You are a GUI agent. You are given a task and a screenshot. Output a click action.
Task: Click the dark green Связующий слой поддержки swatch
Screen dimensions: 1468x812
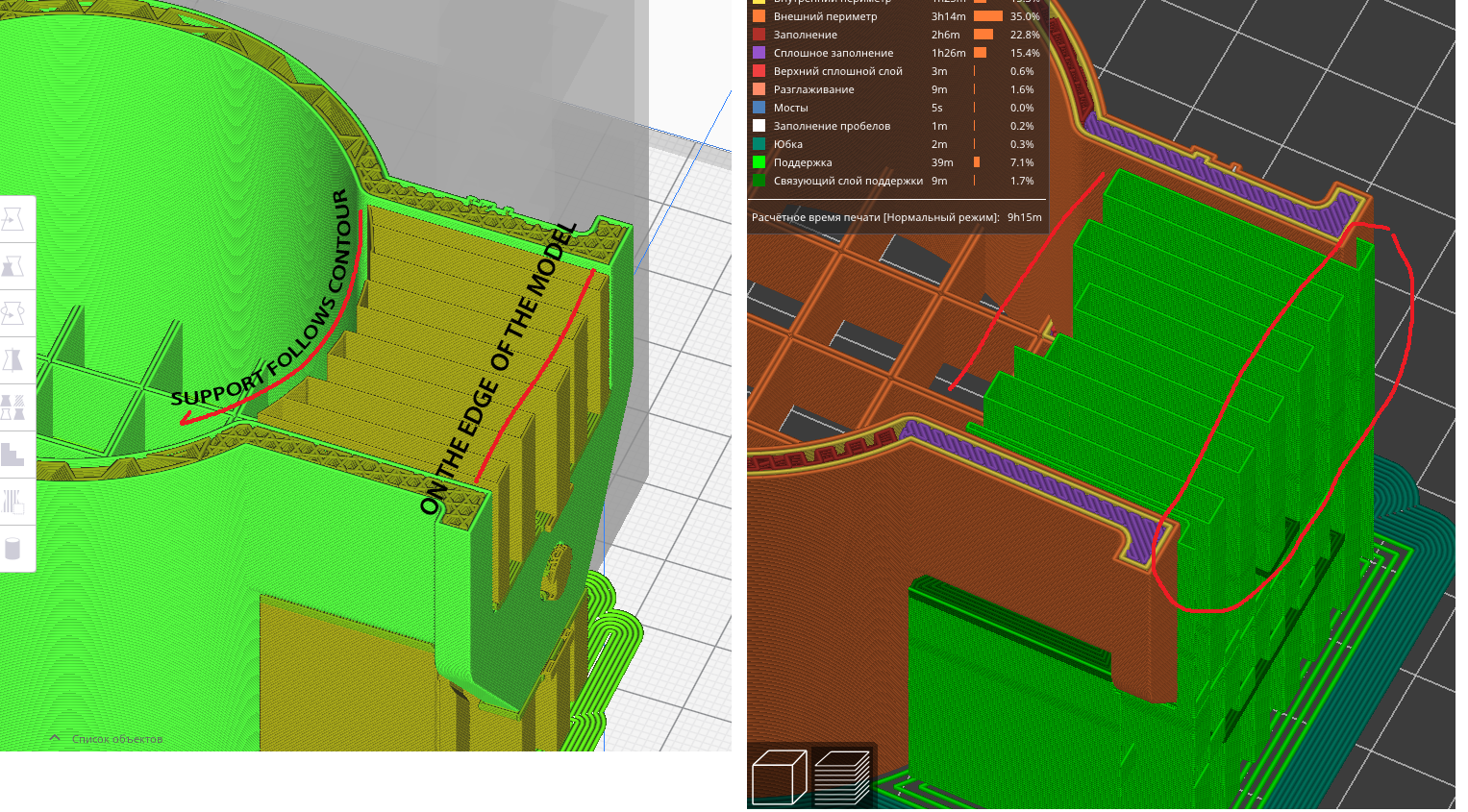pos(759,181)
